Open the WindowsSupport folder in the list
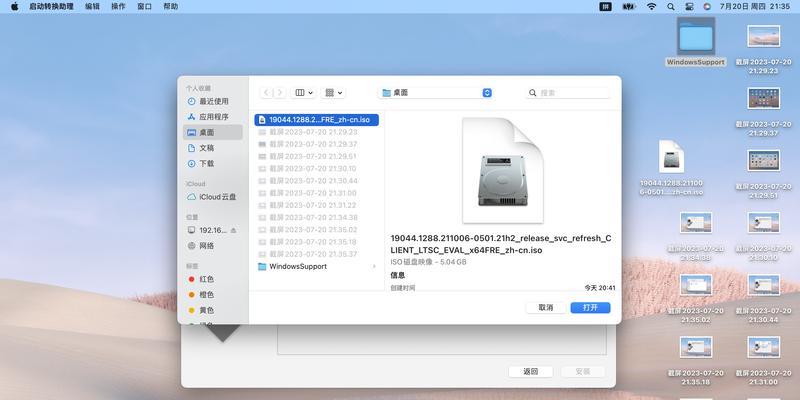This screenshot has height=400, width=800. 316,266
